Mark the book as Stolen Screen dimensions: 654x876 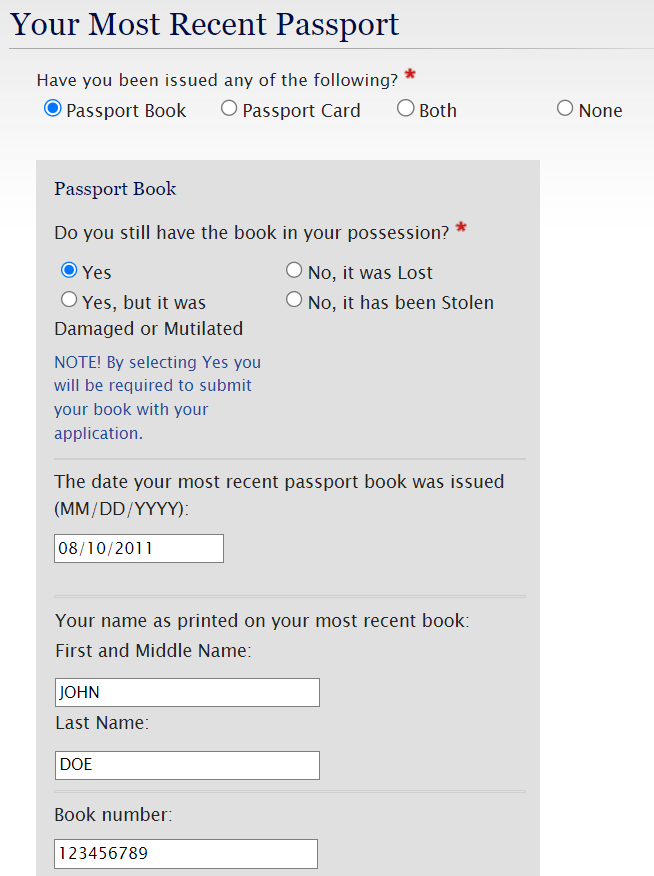pos(294,300)
